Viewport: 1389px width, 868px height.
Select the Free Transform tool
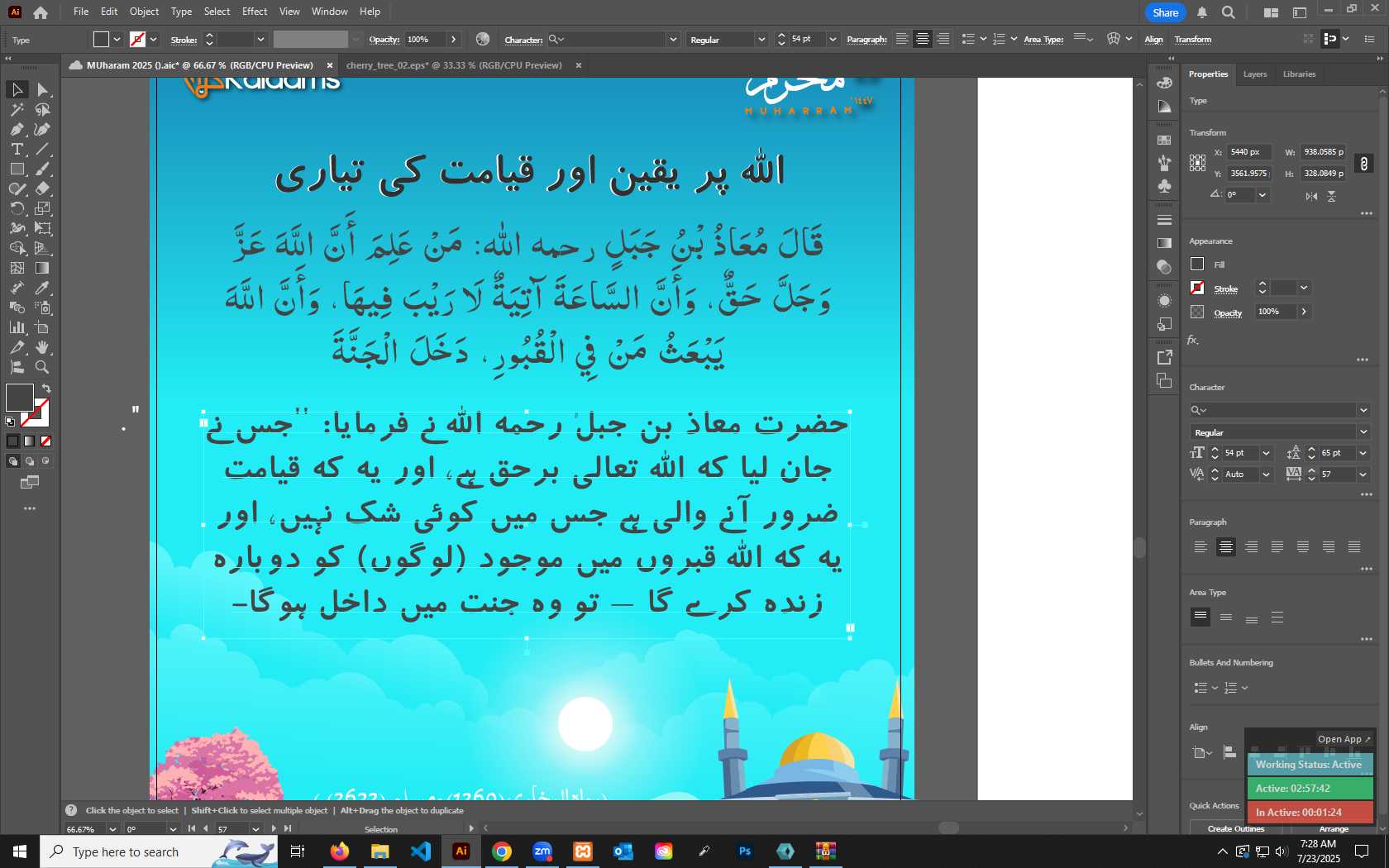tap(43, 228)
